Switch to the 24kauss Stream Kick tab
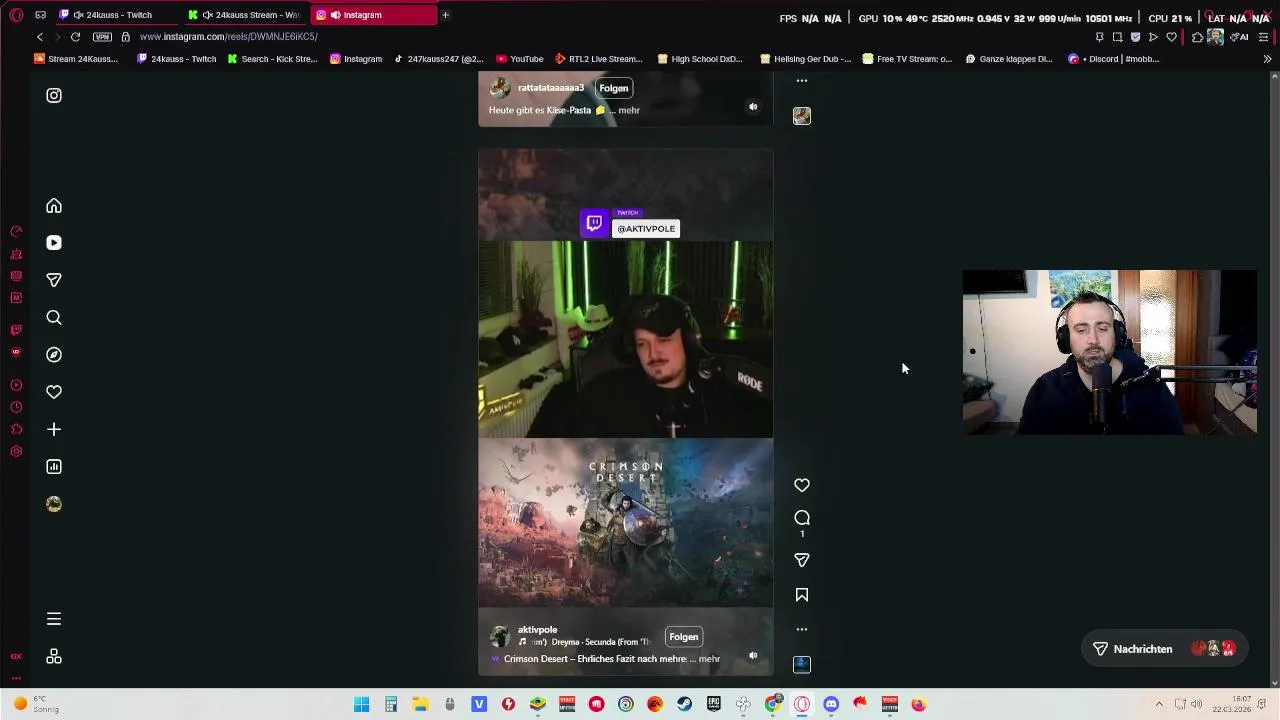This screenshot has height=720, width=1280. coord(247,15)
